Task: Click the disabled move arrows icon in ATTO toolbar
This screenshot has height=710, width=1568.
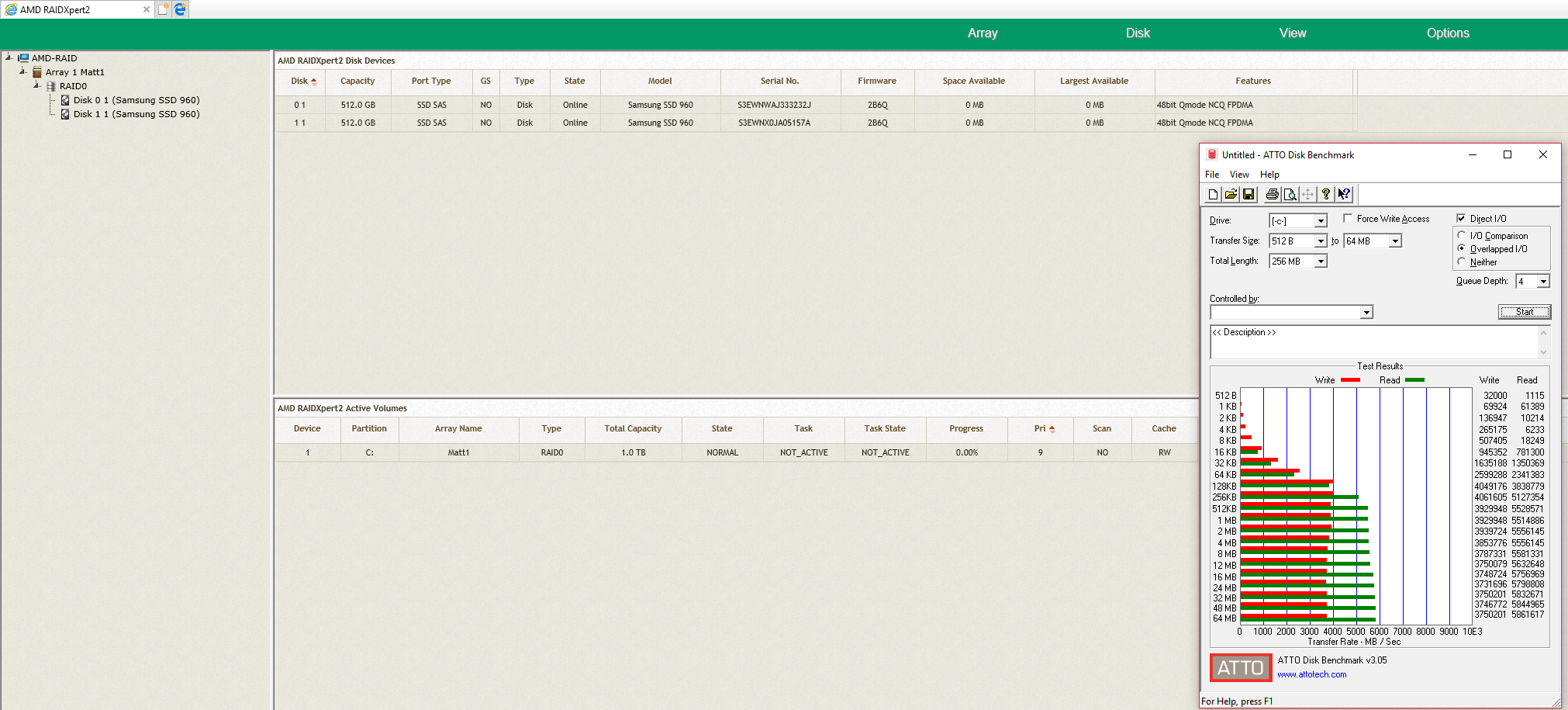Action: coord(1307,195)
